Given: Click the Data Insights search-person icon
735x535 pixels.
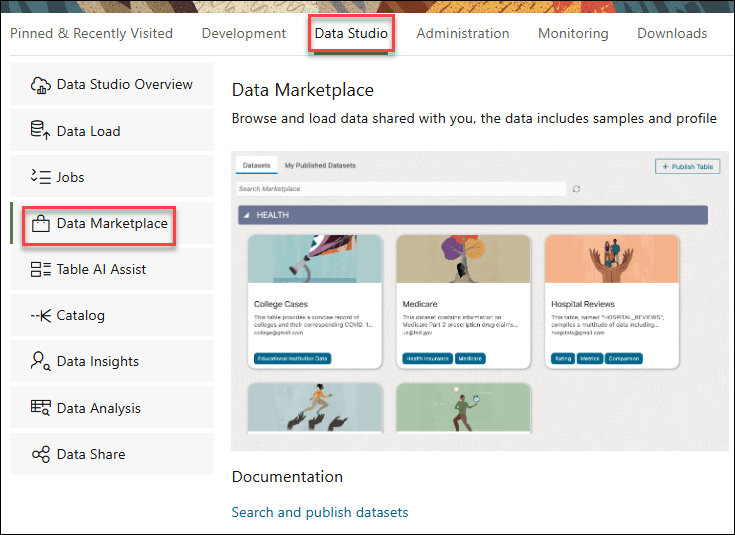Looking at the screenshot, I should click(x=41, y=362).
